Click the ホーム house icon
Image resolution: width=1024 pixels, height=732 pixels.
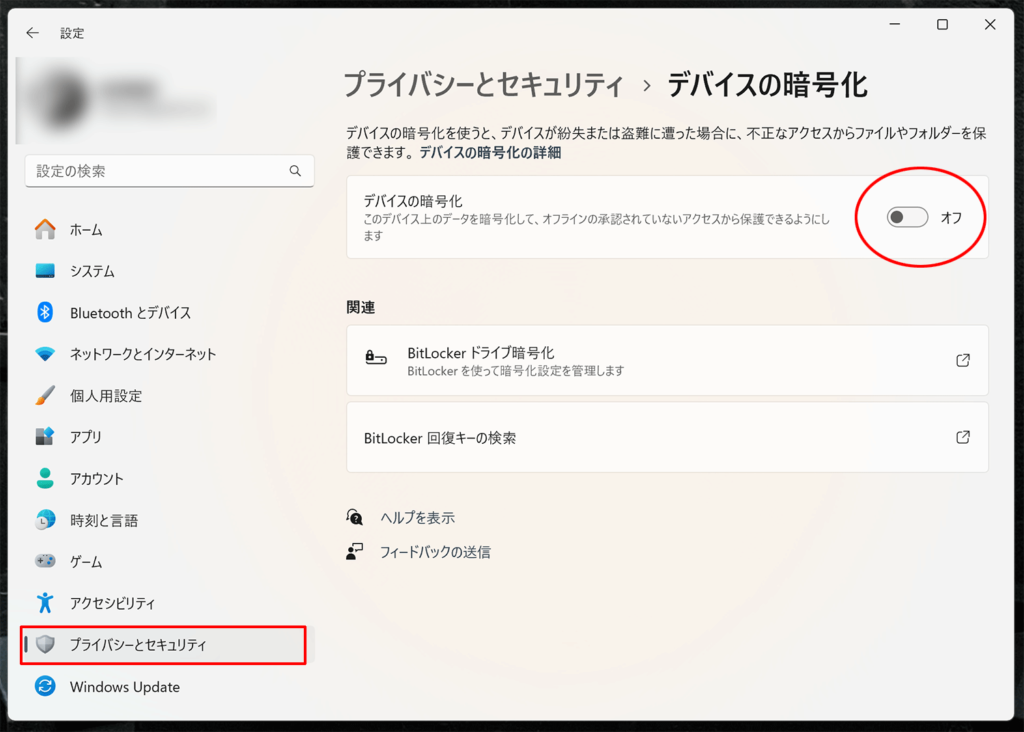click(x=45, y=230)
